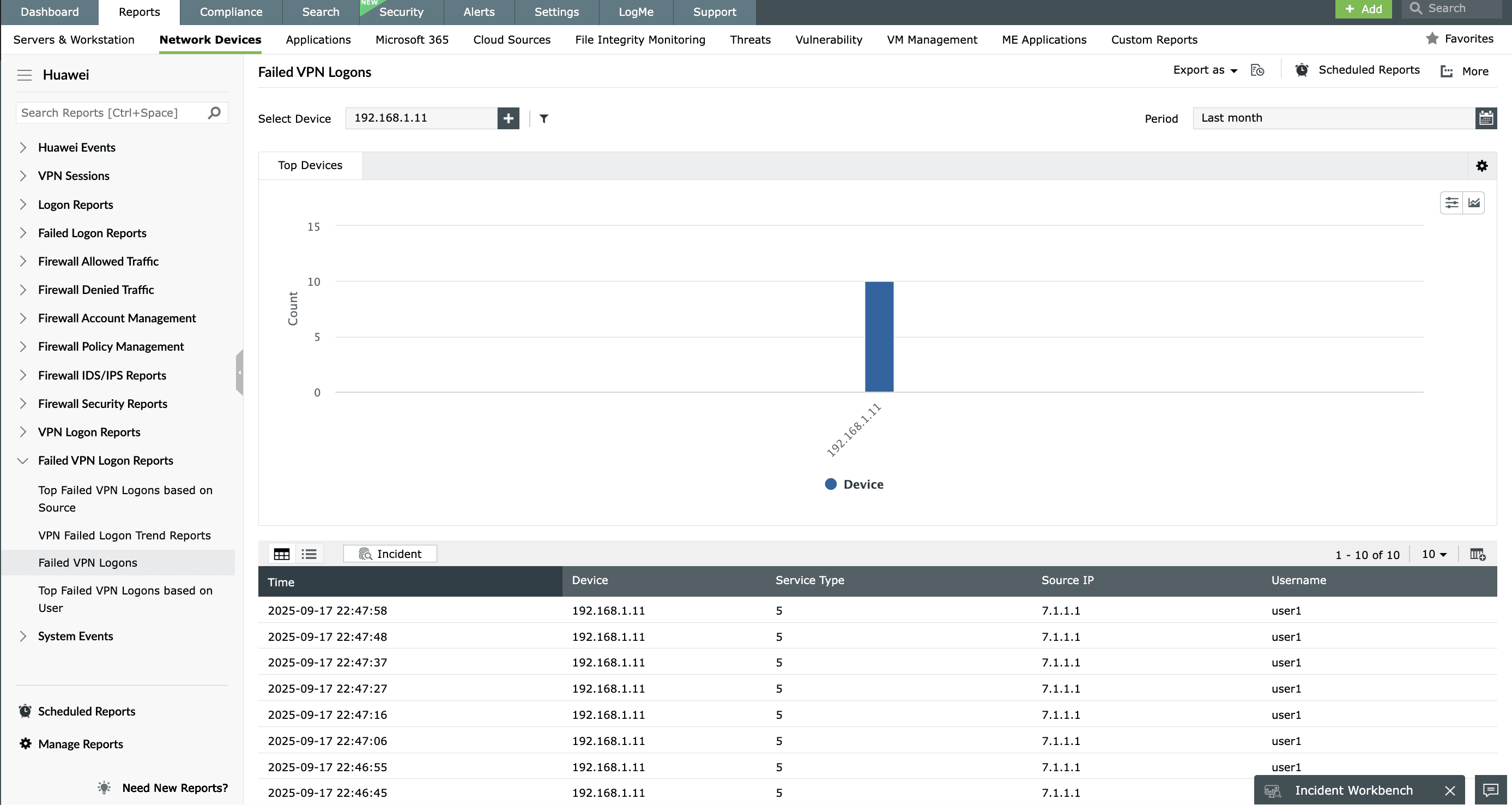Viewport: 1512px width, 805px height.
Task: Toggle the Device legend series
Action: click(854, 484)
